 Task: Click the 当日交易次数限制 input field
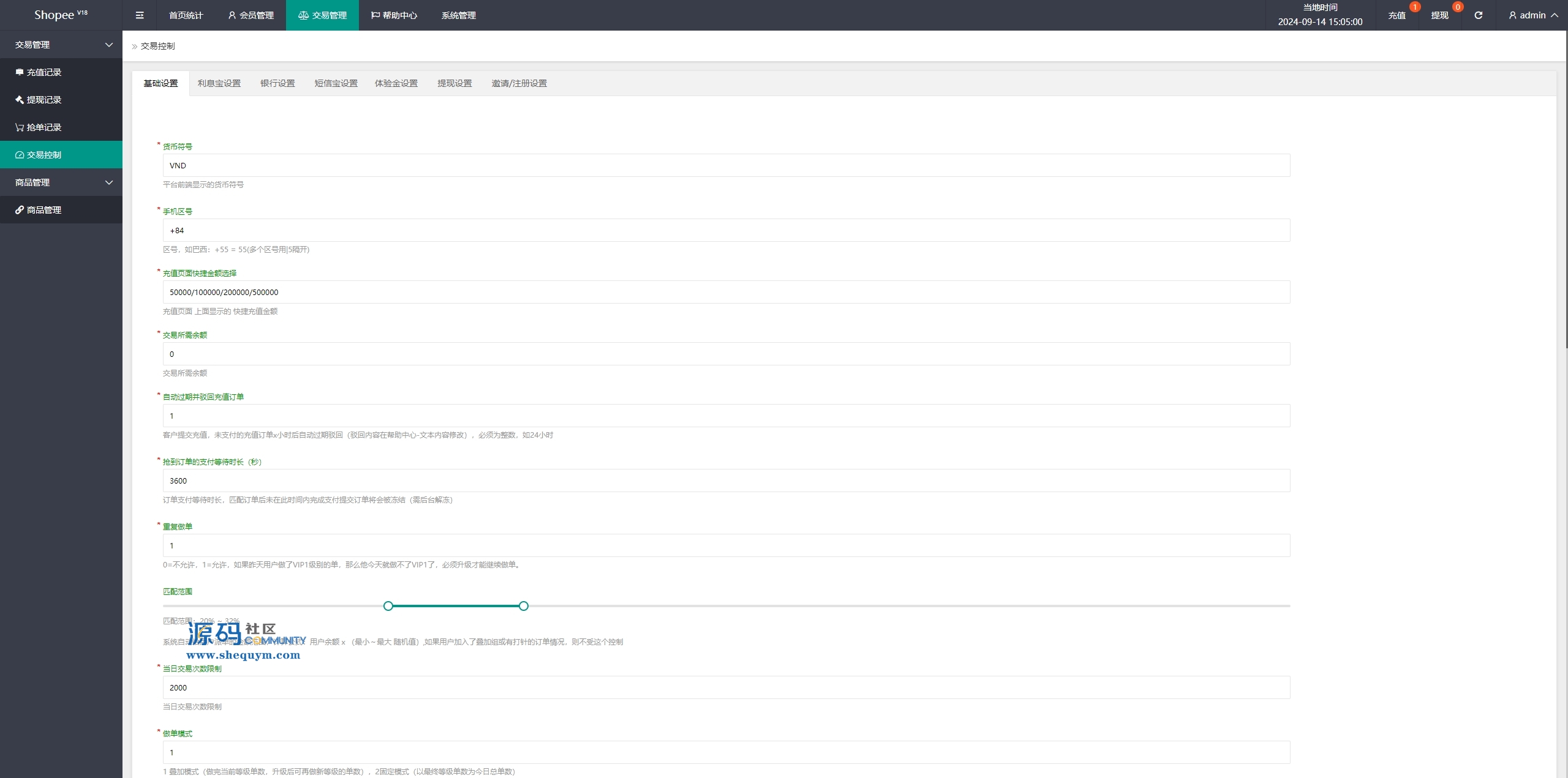point(726,687)
